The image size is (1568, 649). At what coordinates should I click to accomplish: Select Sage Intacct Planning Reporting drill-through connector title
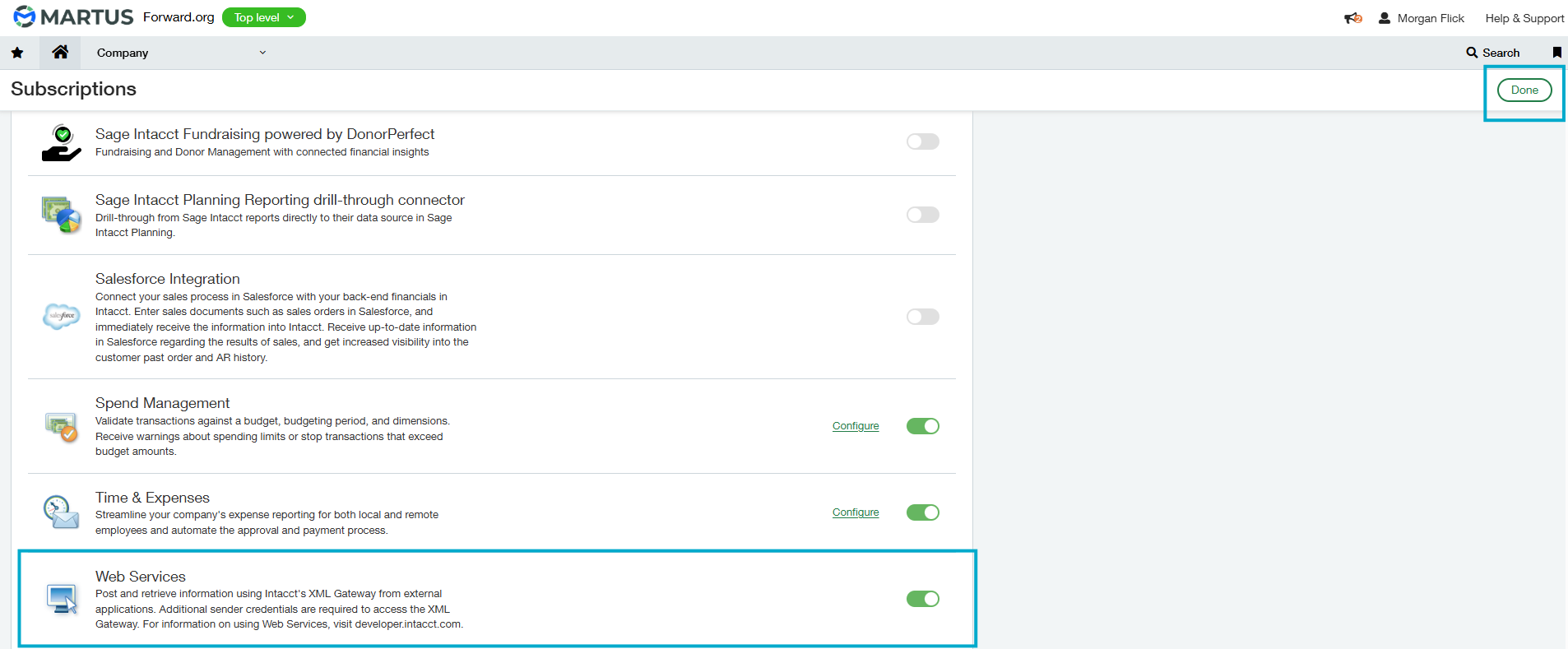(x=280, y=200)
